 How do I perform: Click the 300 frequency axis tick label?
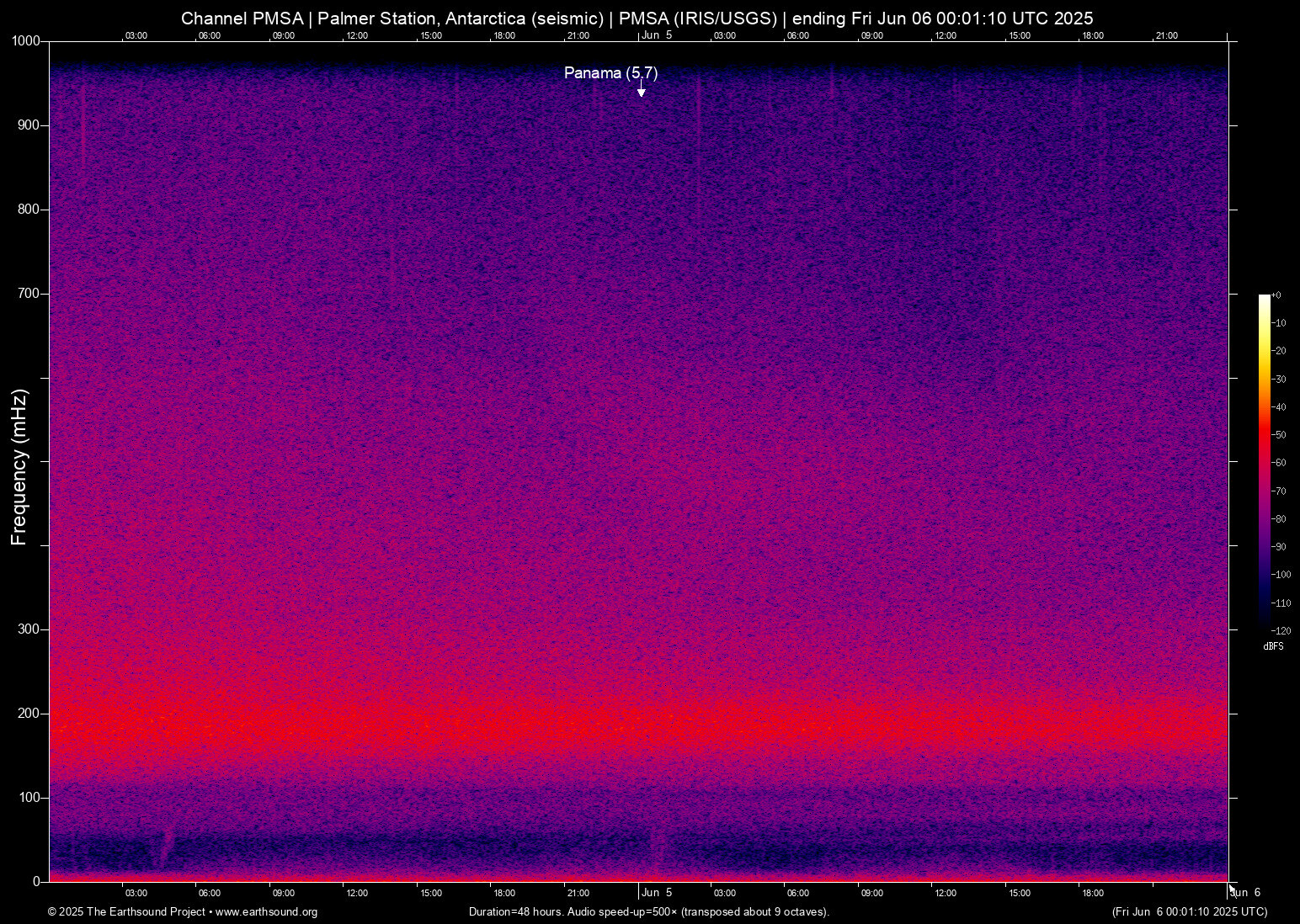coord(29,629)
